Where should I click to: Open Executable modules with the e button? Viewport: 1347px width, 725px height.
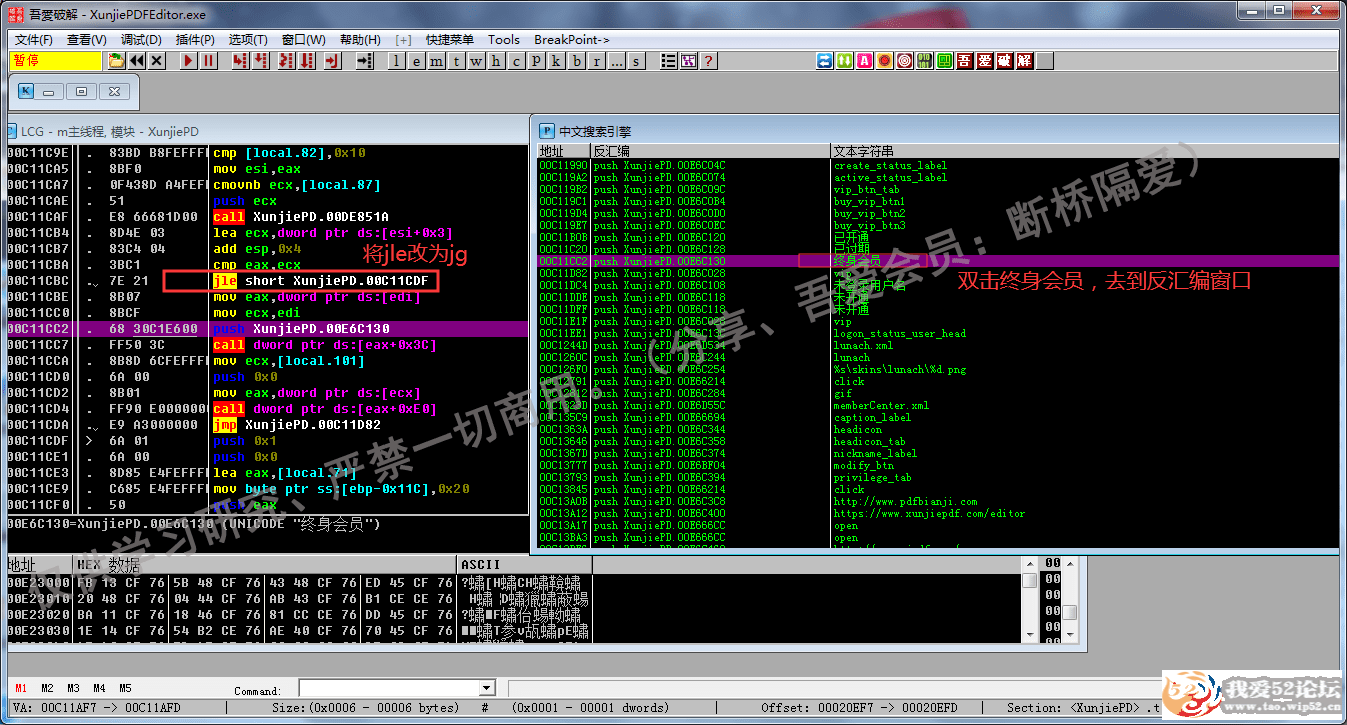point(417,61)
